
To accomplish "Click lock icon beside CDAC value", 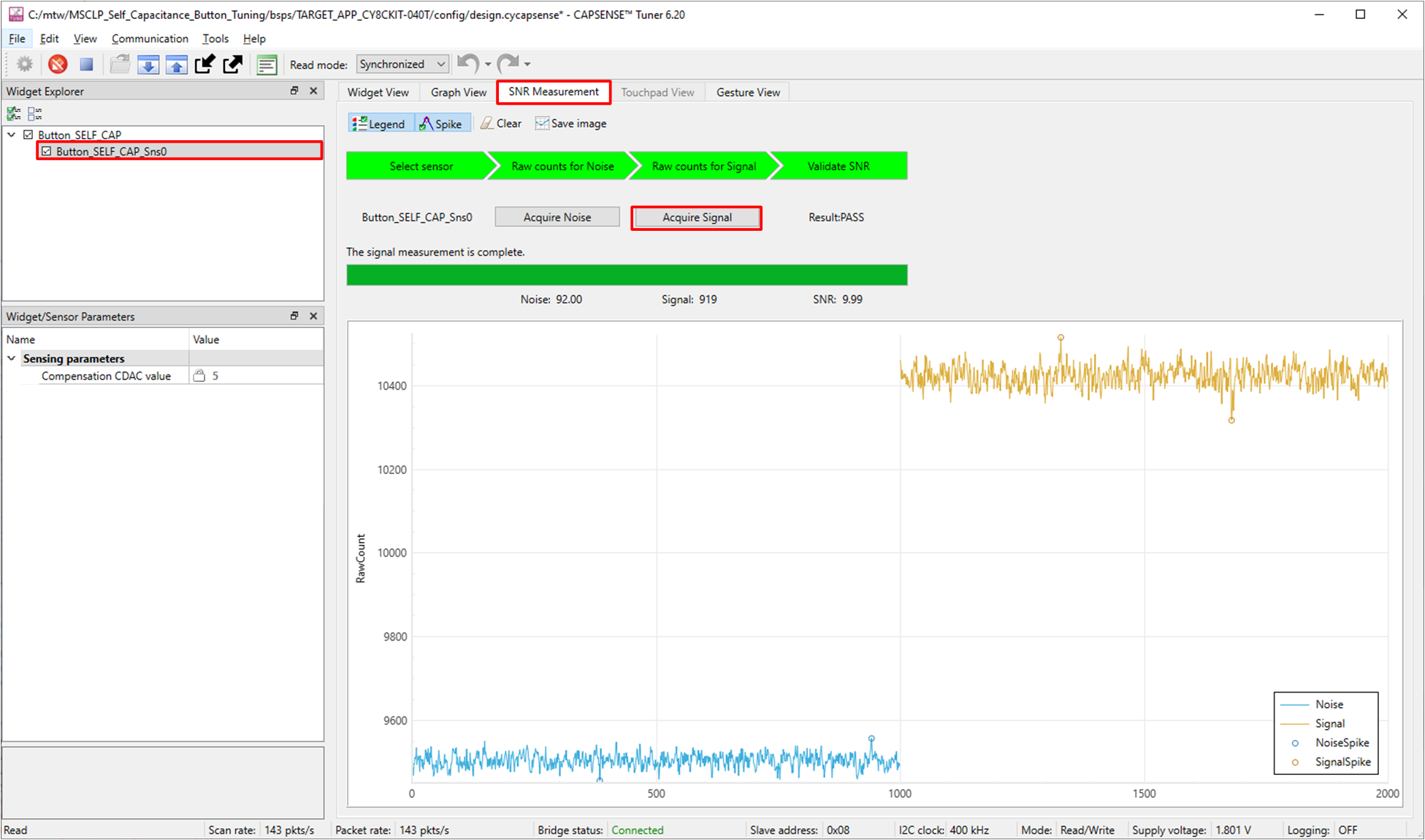I will [x=199, y=375].
